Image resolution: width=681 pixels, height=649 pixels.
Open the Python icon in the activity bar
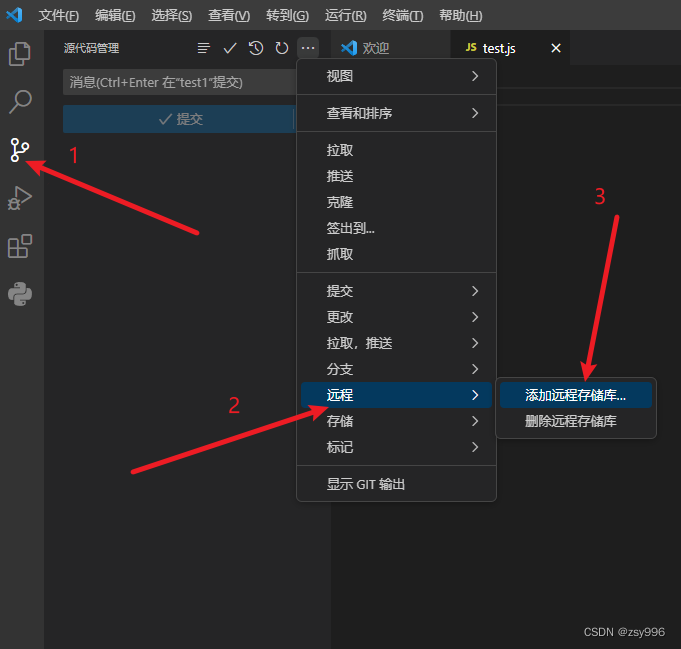(x=20, y=294)
